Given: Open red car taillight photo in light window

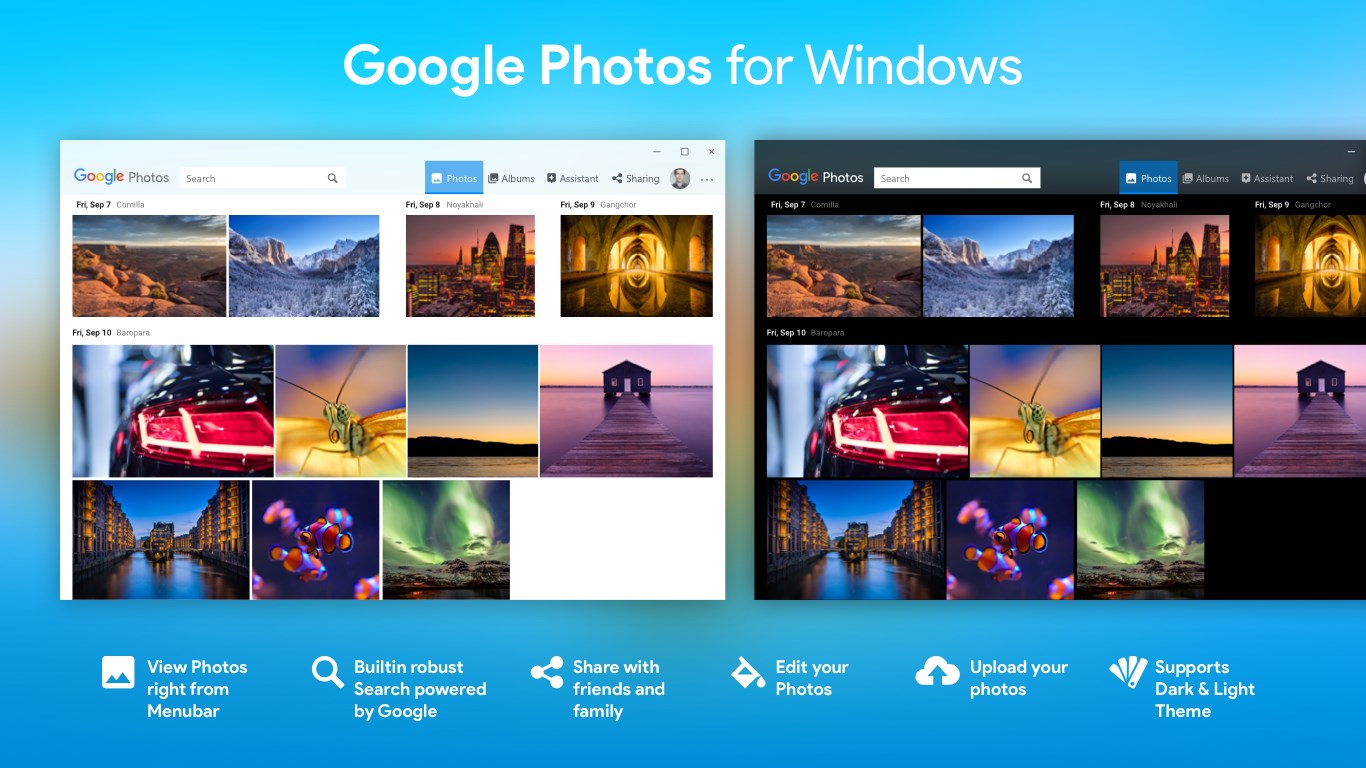Looking at the screenshot, I should (x=172, y=411).
